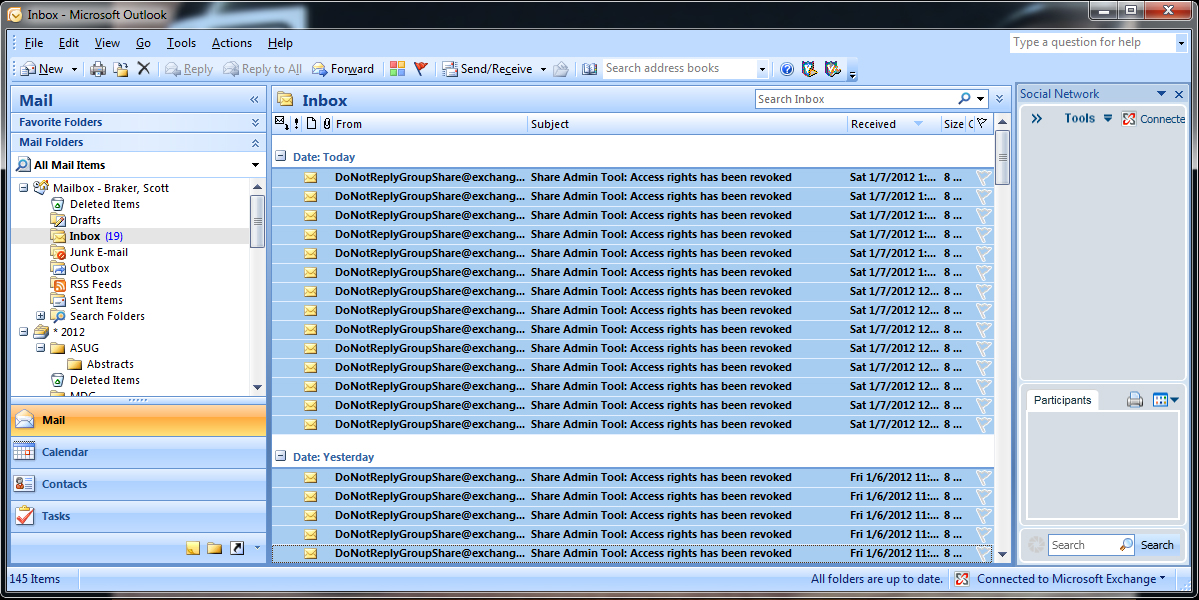Expand the Search Folders tree node

tap(41, 316)
